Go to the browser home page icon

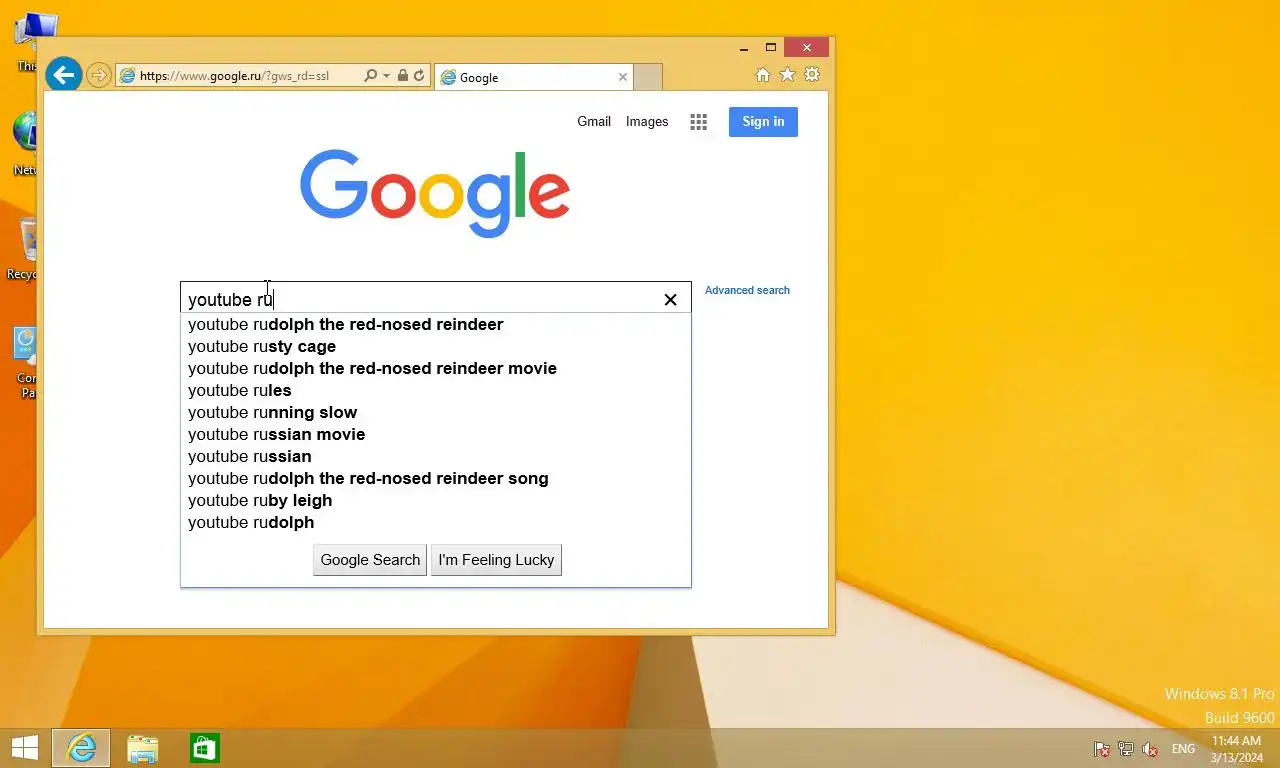(762, 75)
